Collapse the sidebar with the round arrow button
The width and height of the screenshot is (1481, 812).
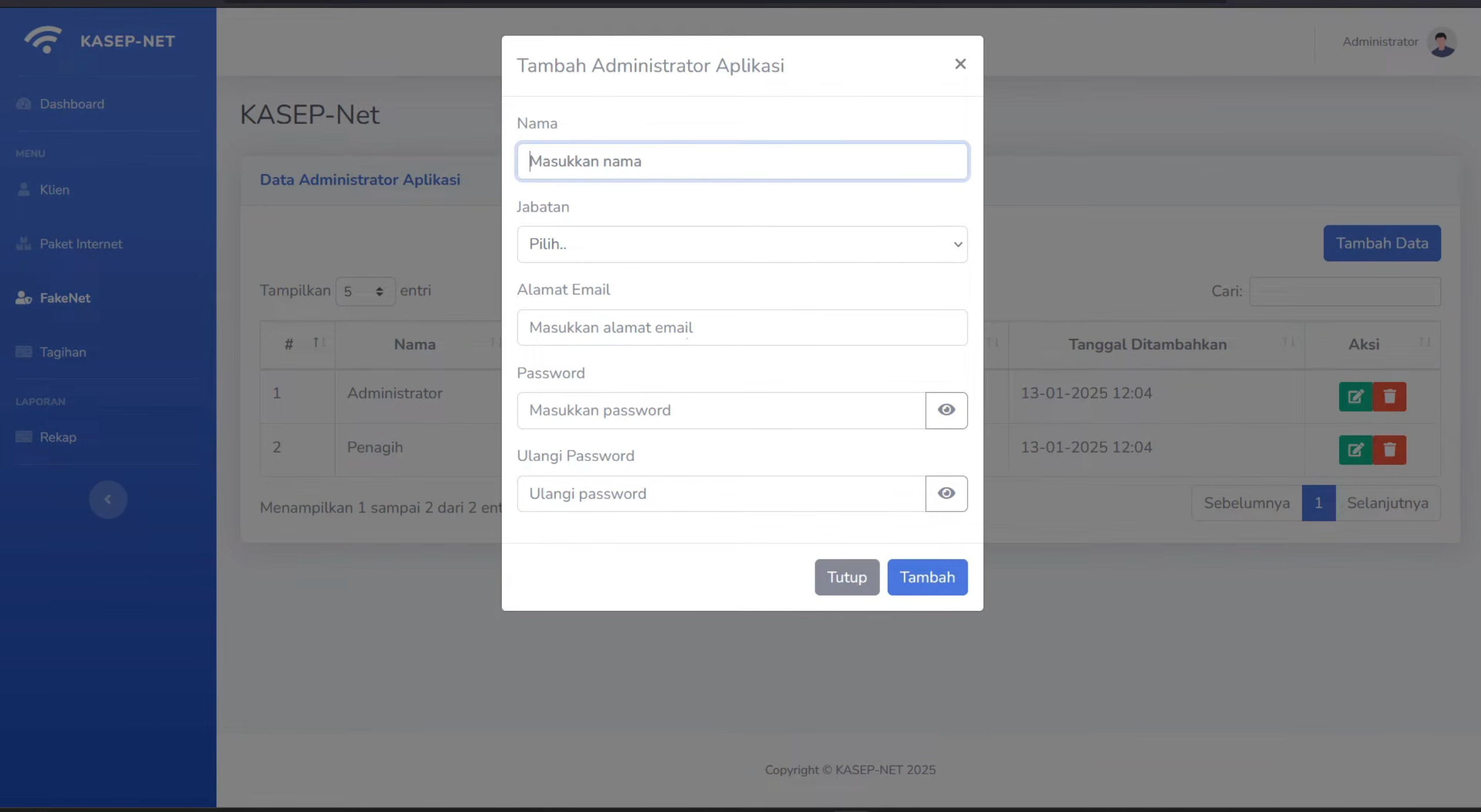(x=108, y=499)
